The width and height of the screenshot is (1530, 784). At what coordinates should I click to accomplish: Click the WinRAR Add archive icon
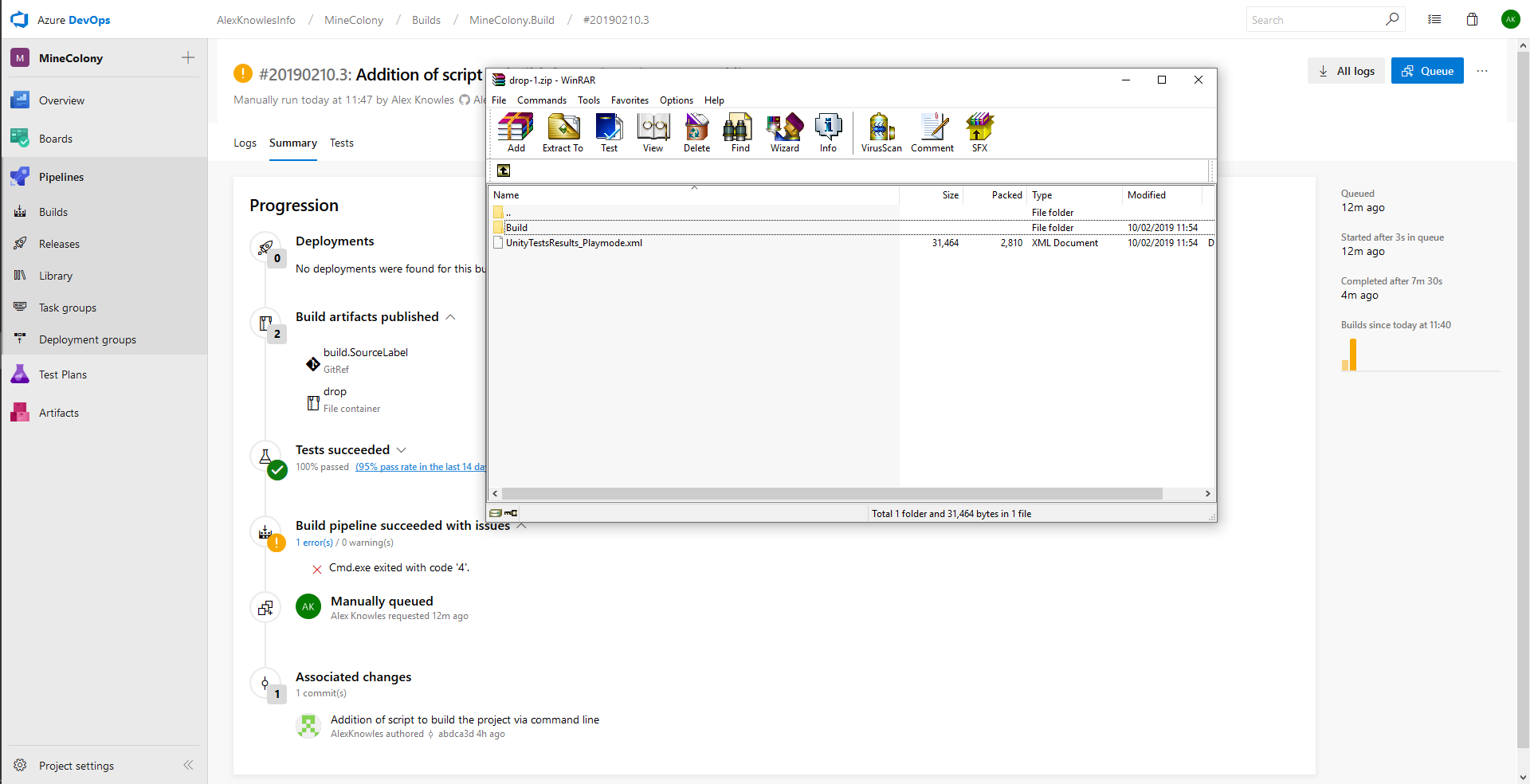(x=516, y=132)
